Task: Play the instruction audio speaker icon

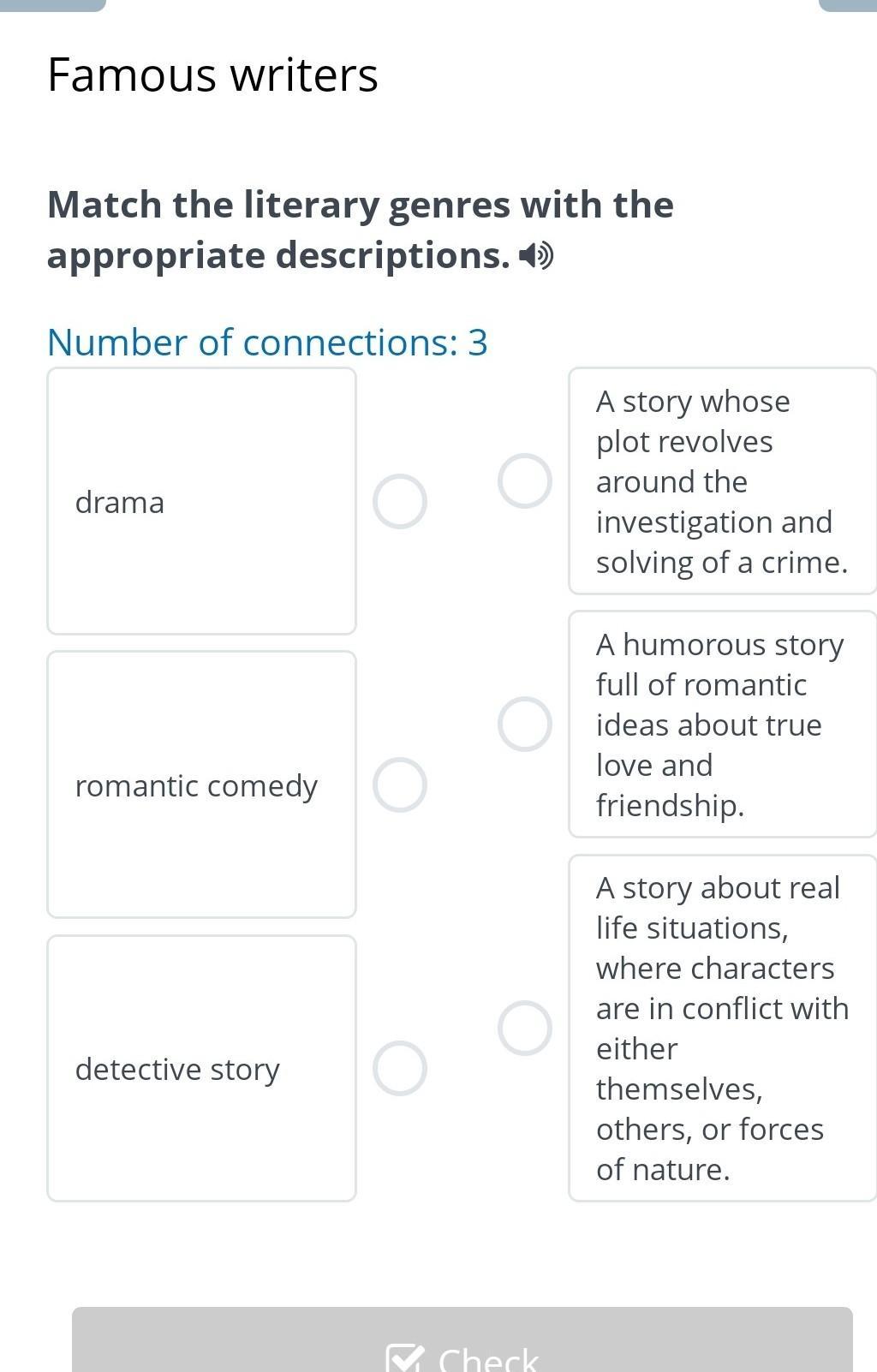Action: click(538, 256)
